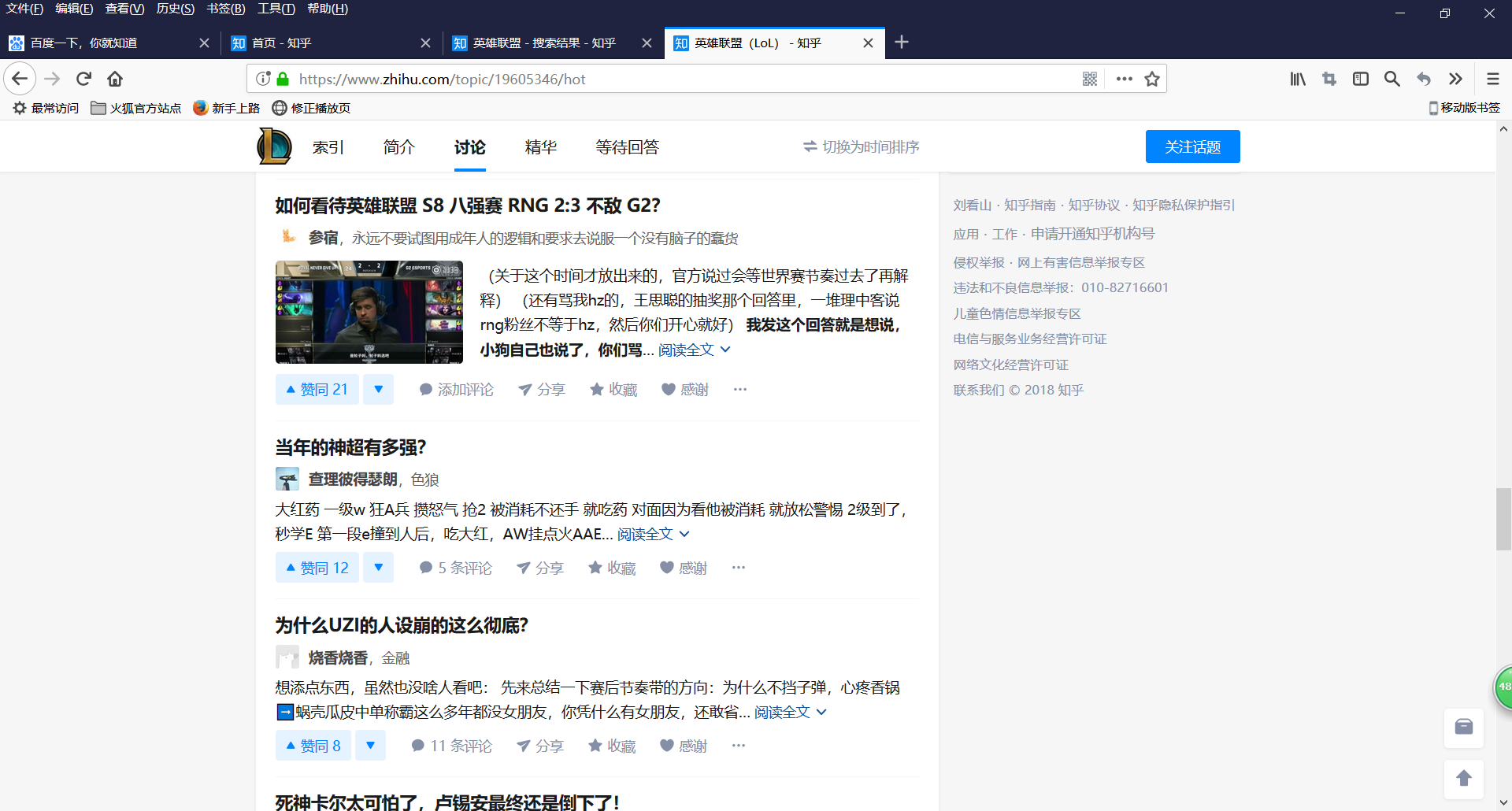Click the browser back arrow button
Viewport: 1512px width, 811px height.
[20, 79]
